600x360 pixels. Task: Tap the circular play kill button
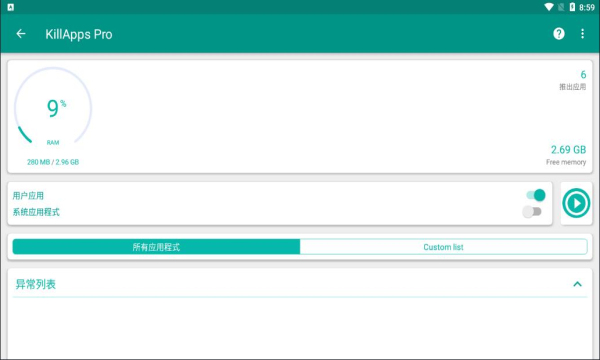576,203
